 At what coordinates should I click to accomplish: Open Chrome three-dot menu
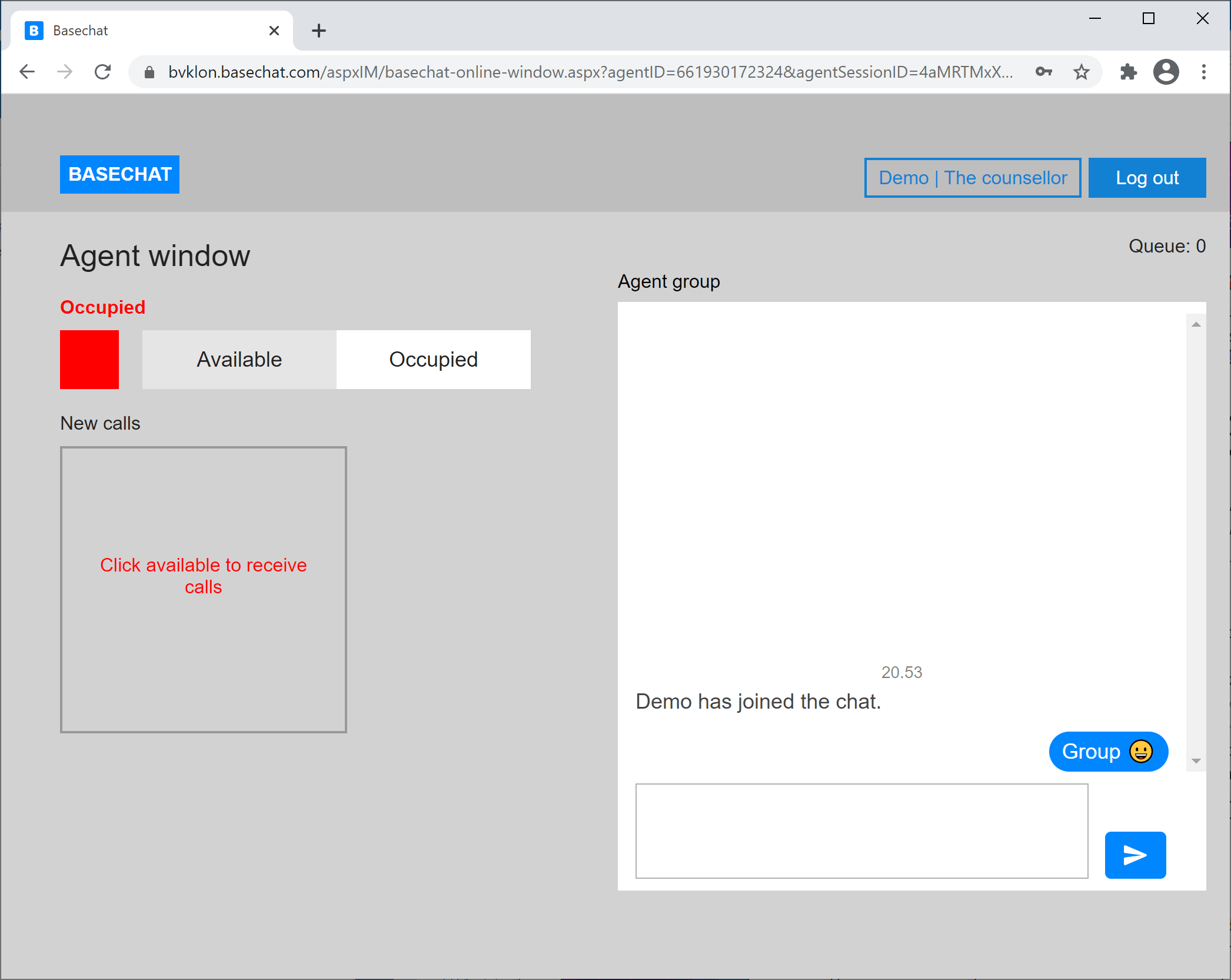point(1203,72)
